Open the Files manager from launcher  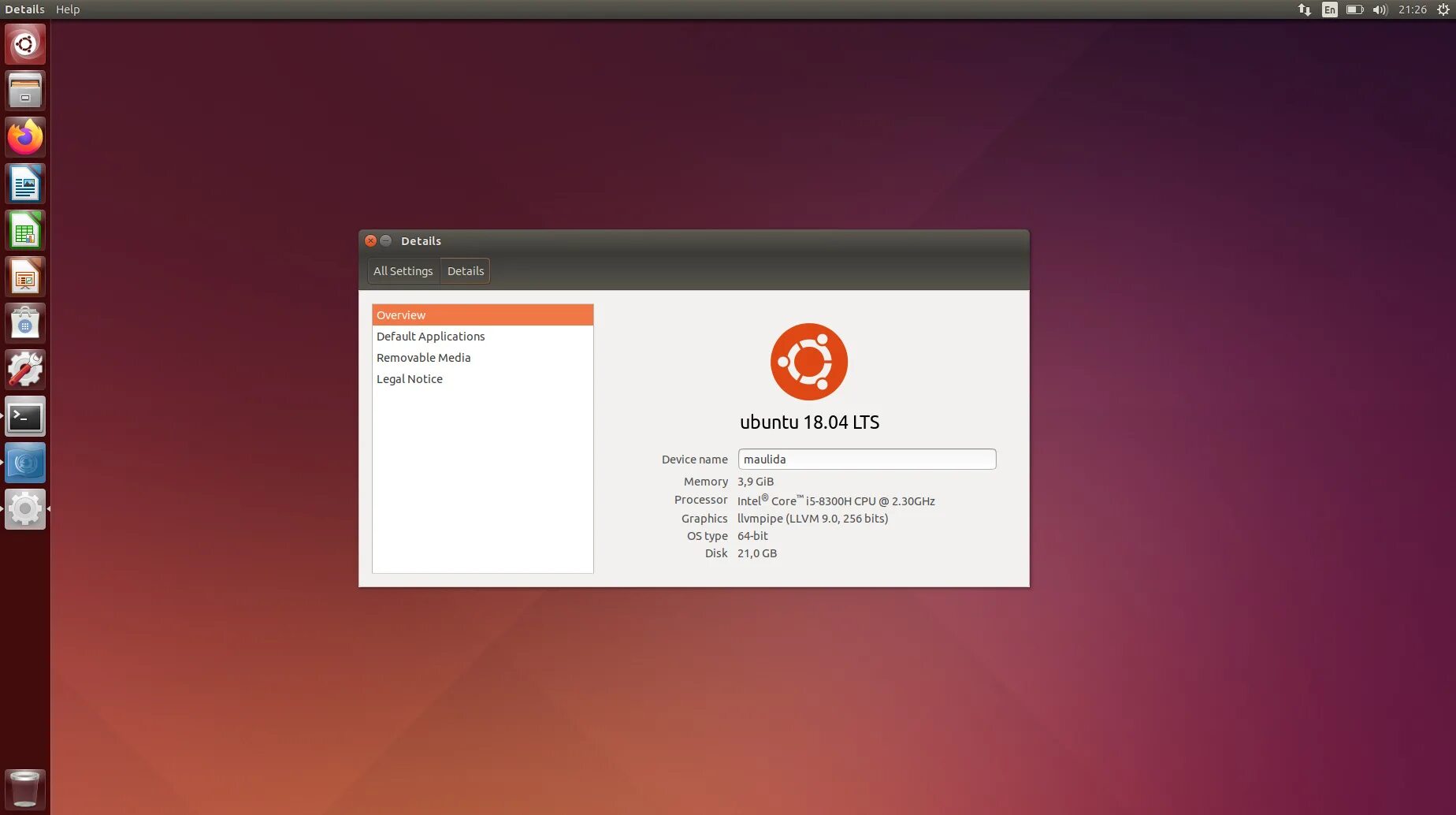pos(25,91)
